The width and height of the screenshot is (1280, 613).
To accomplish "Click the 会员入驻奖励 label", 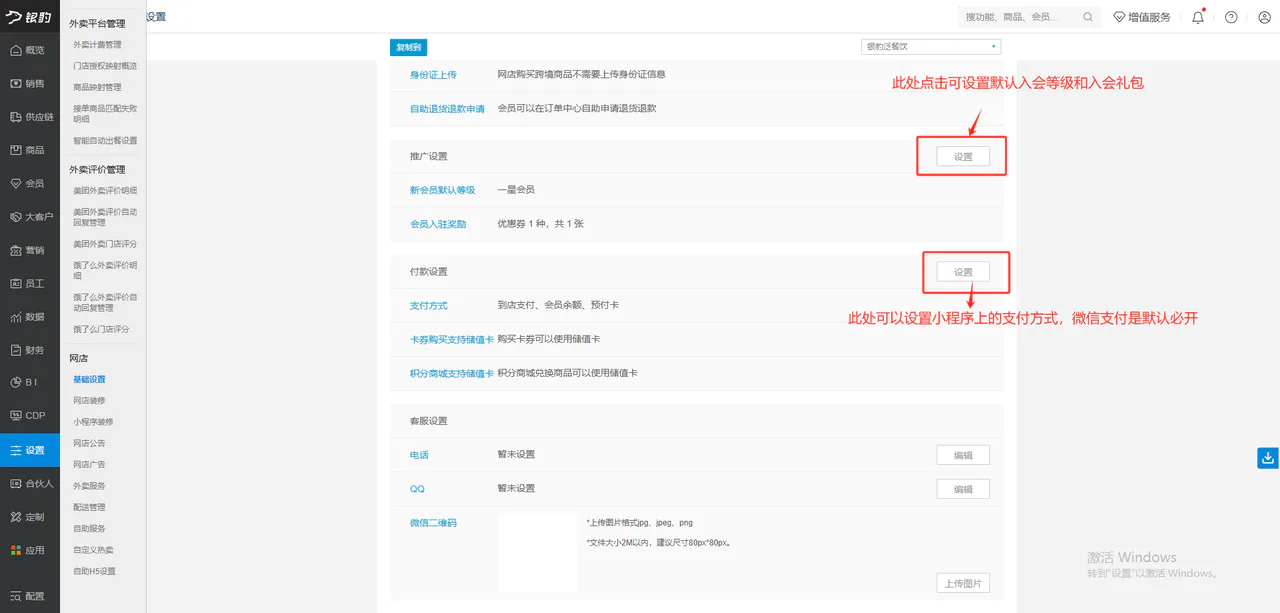I will (x=438, y=224).
